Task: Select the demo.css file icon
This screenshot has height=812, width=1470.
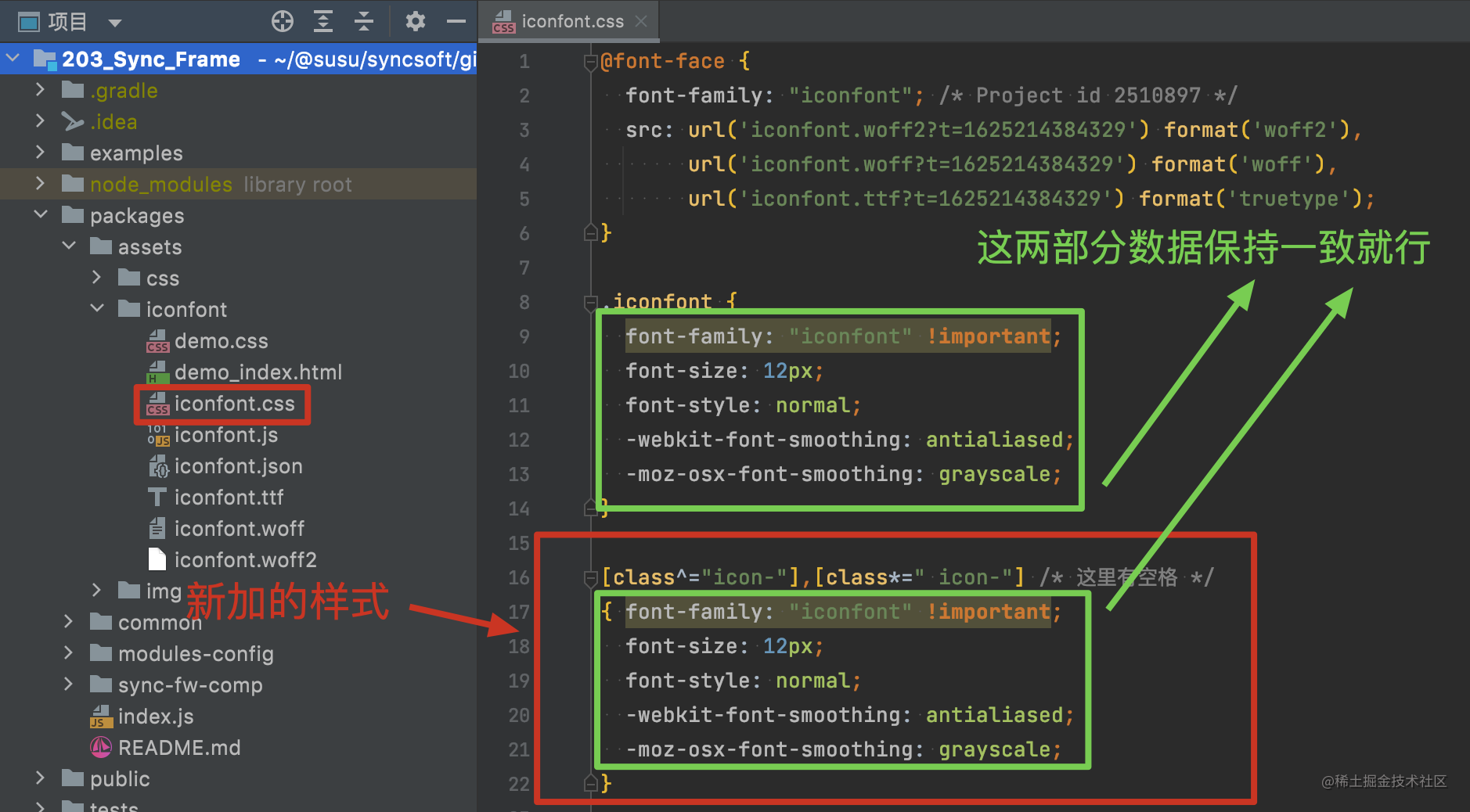Action: pyautogui.click(x=157, y=341)
